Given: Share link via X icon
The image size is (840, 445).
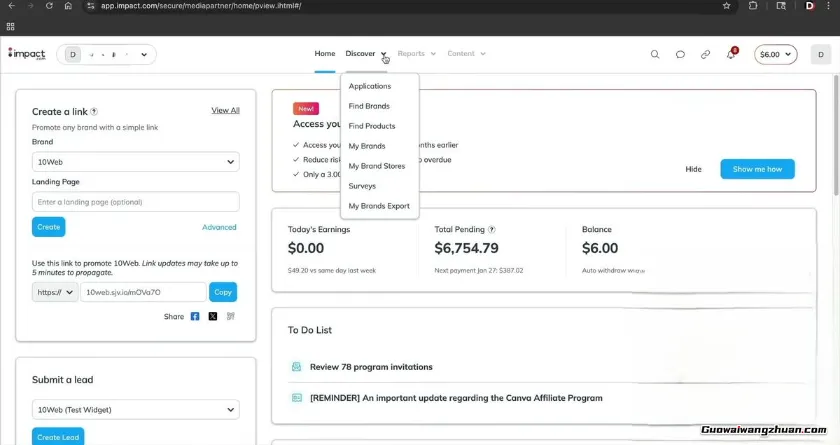Looking at the screenshot, I should click(213, 316).
